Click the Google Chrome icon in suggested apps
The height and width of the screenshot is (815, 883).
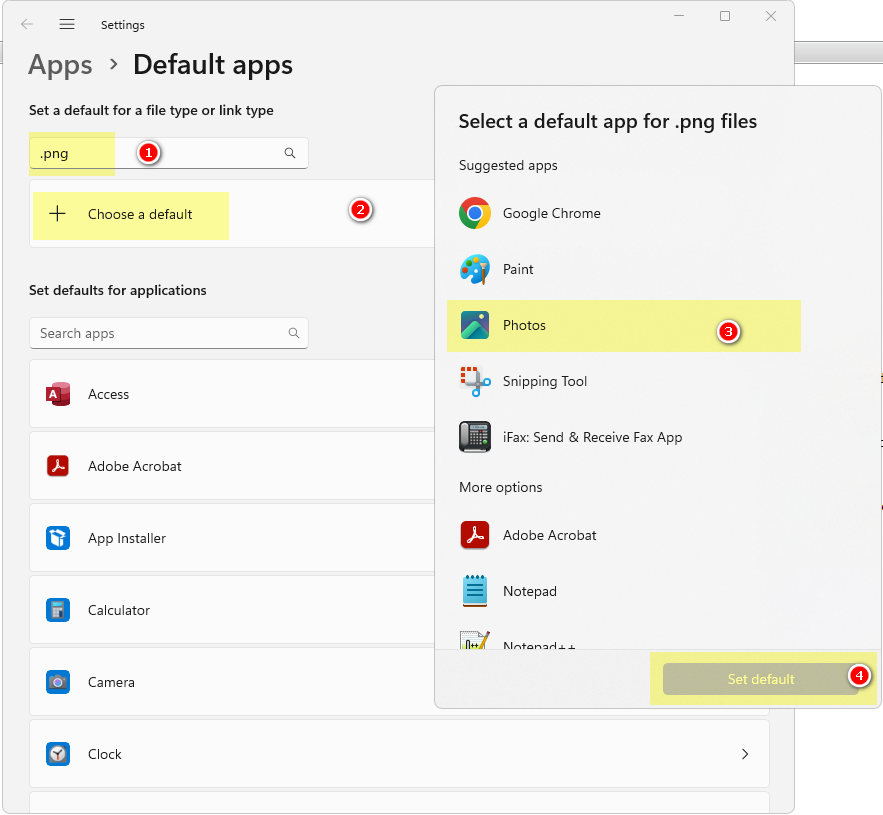pyautogui.click(x=475, y=213)
